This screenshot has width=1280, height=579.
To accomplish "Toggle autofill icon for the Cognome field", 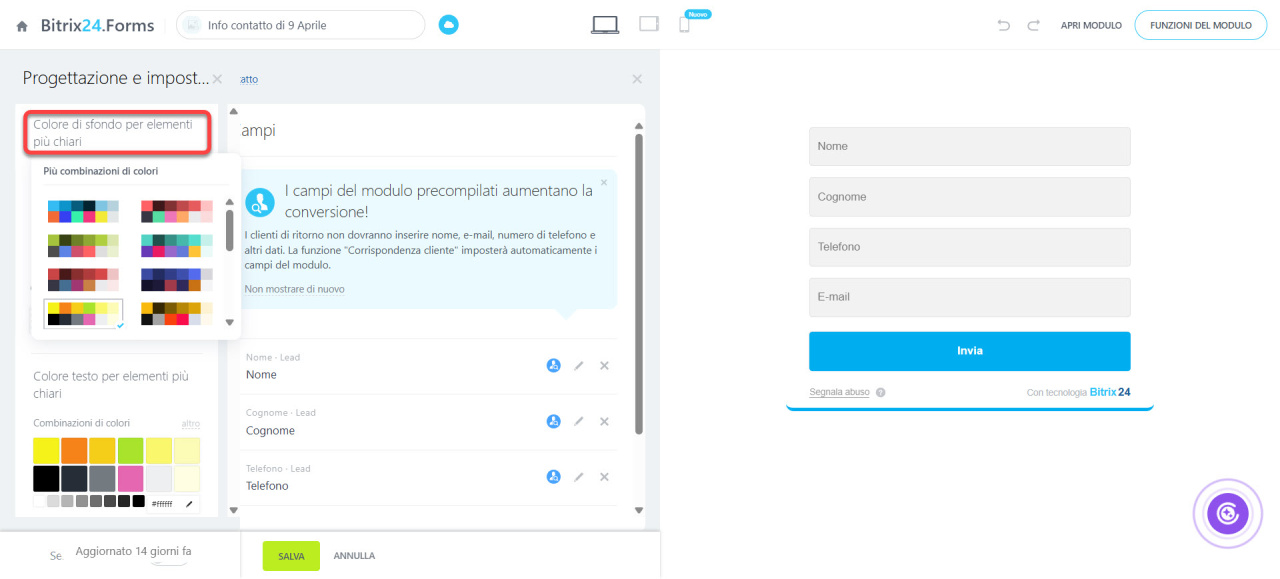I will point(553,422).
